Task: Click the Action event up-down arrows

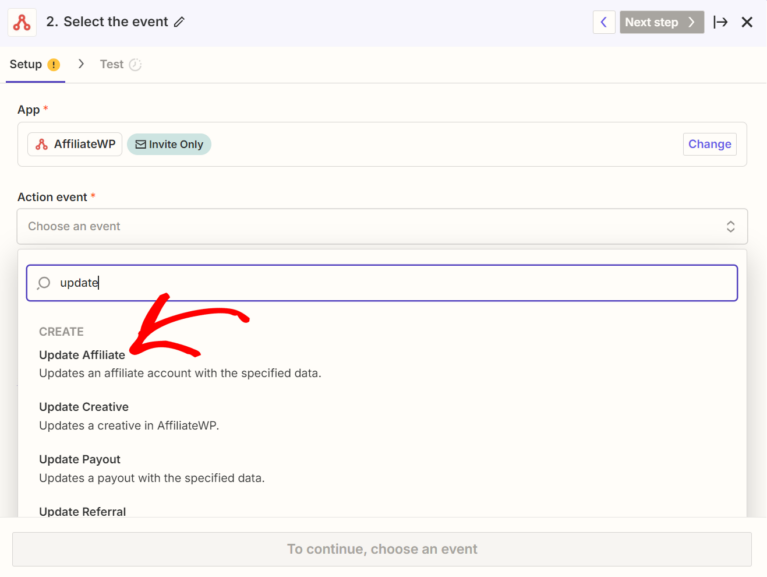Action: (x=730, y=226)
